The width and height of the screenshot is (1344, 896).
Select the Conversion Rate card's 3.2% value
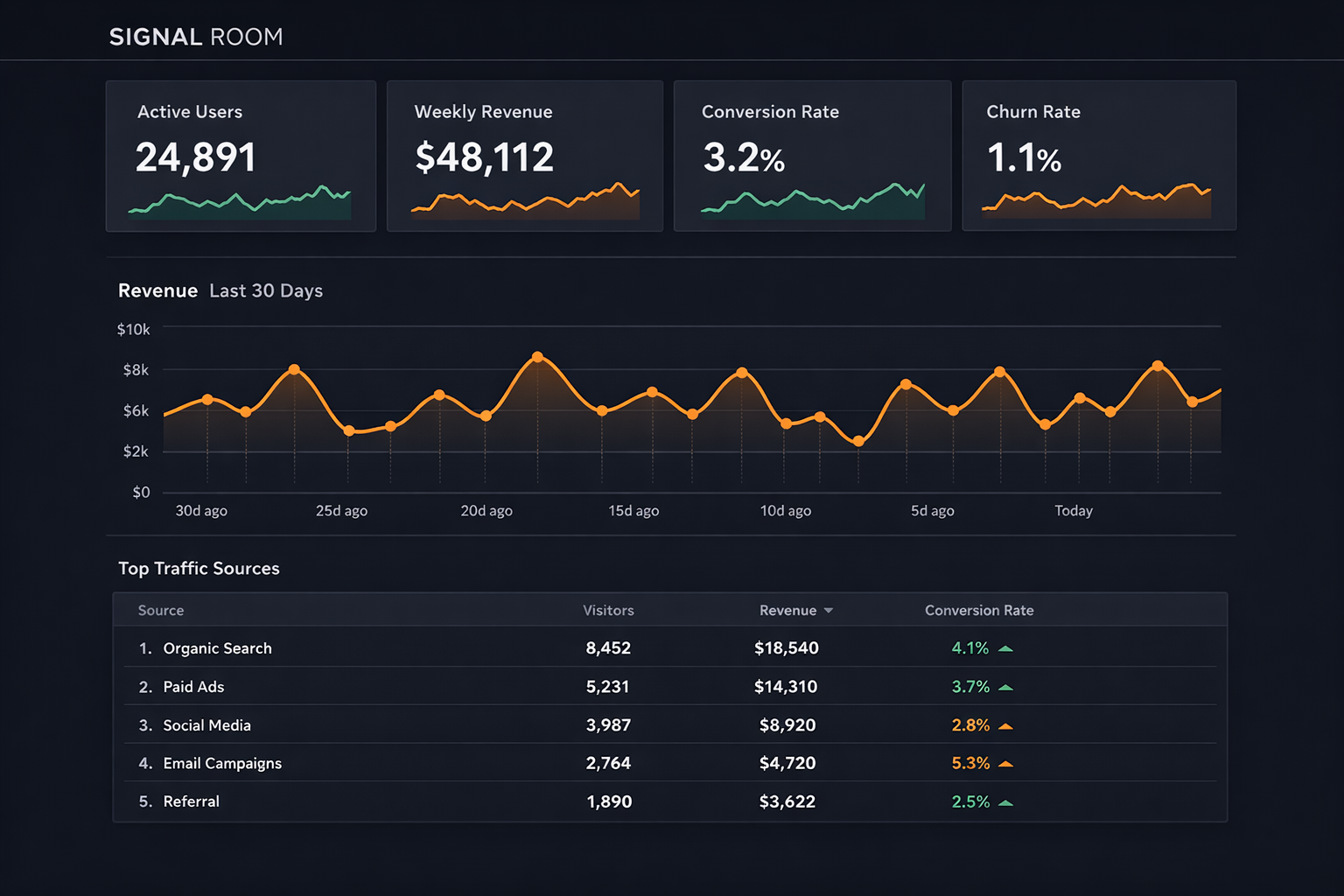(744, 158)
